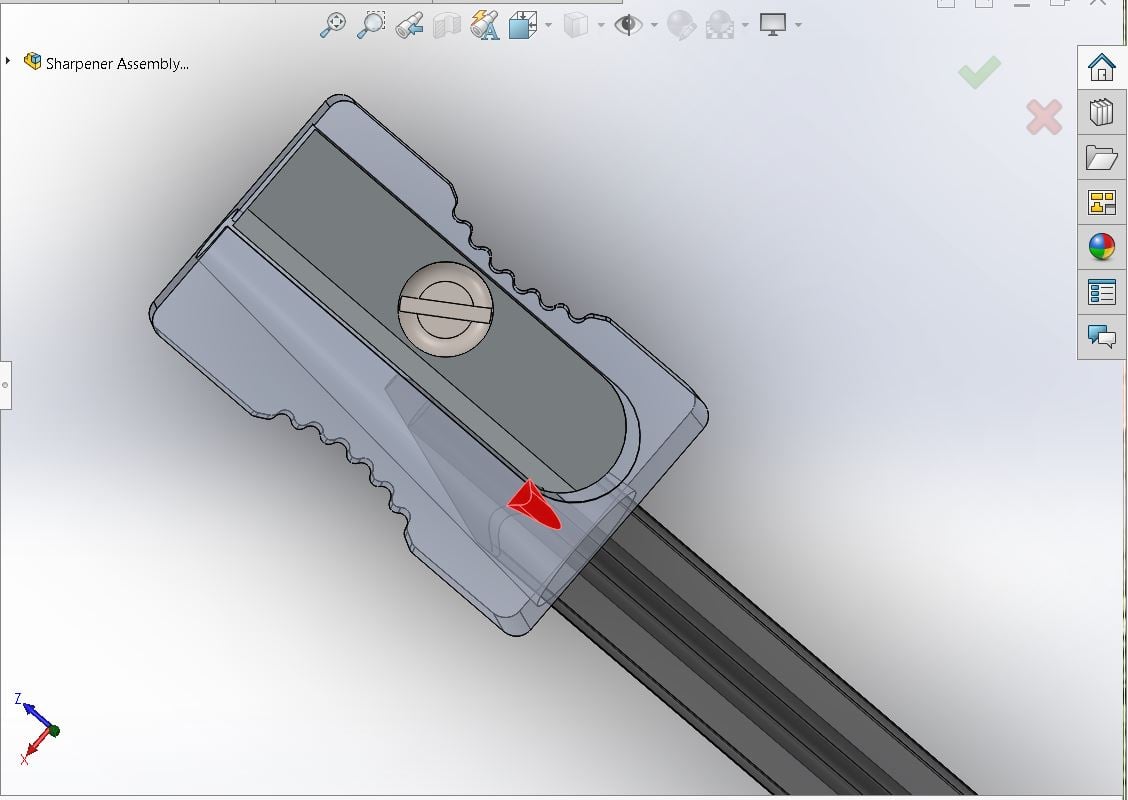Image resolution: width=1128 pixels, height=800 pixels.
Task: Open the Custom Properties tab
Action: point(1101,292)
